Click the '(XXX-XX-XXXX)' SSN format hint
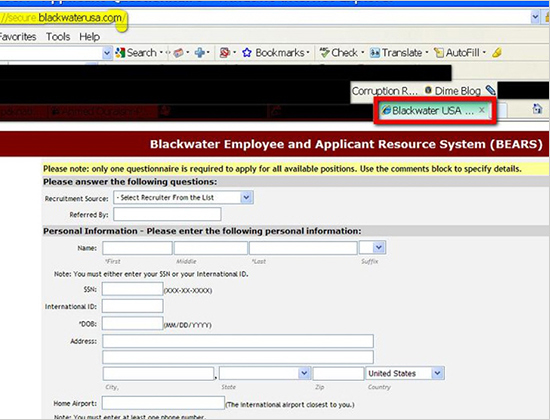550x420 pixels. pos(188,291)
